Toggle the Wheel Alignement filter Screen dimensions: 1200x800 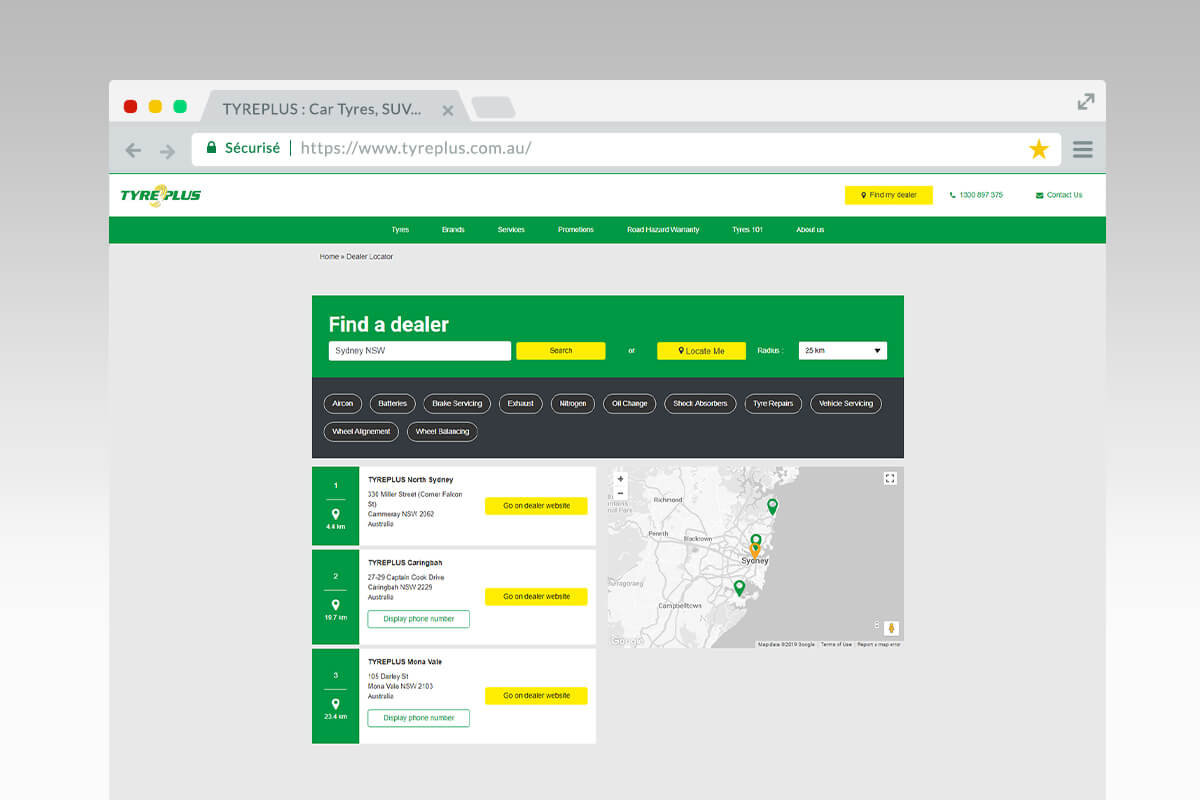tap(362, 432)
